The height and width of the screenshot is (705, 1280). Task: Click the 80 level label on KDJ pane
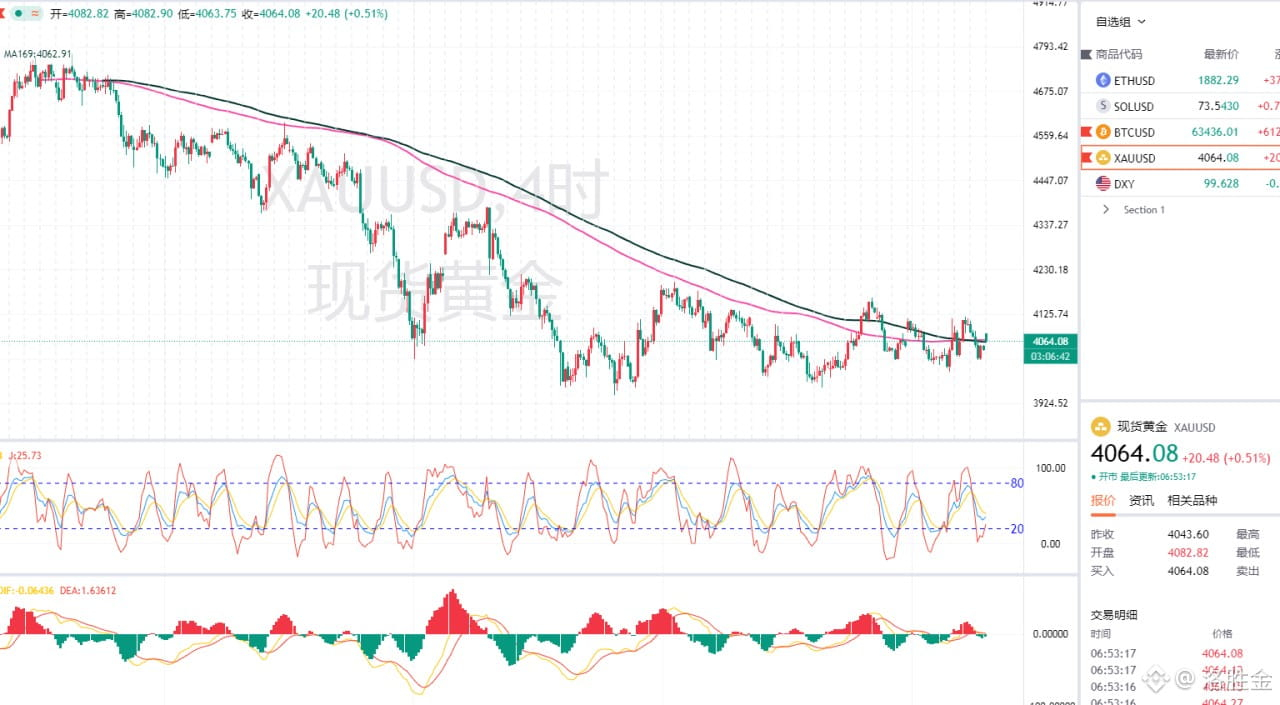point(1017,484)
